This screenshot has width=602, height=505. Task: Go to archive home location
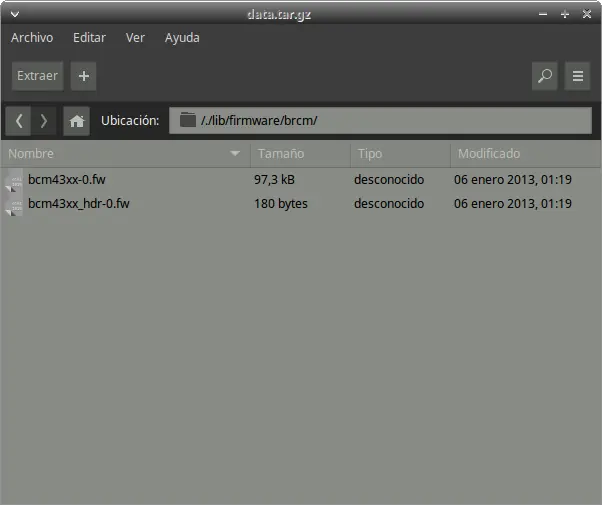click(x=76, y=121)
